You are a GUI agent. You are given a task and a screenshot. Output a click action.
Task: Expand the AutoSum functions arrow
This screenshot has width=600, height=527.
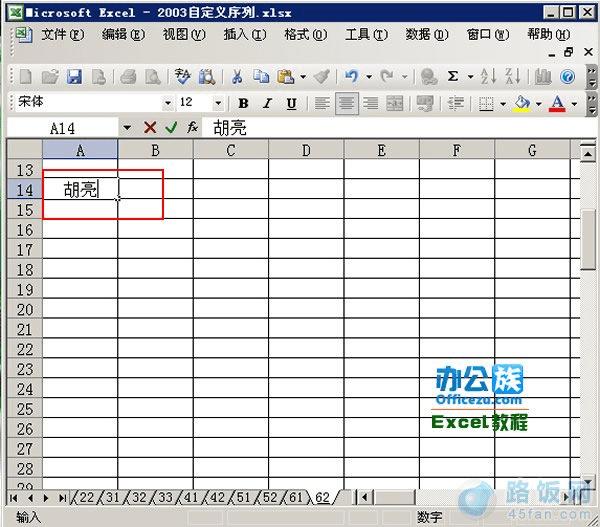tap(471, 77)
